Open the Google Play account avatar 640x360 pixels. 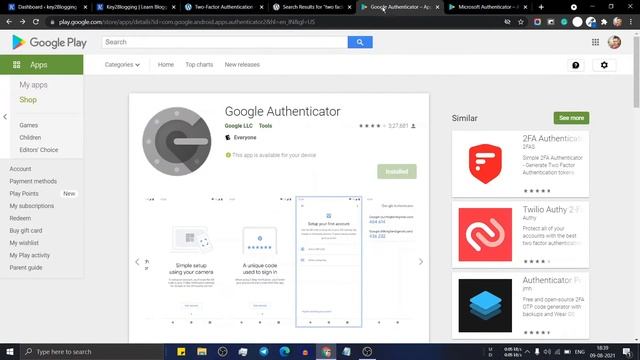614,42
